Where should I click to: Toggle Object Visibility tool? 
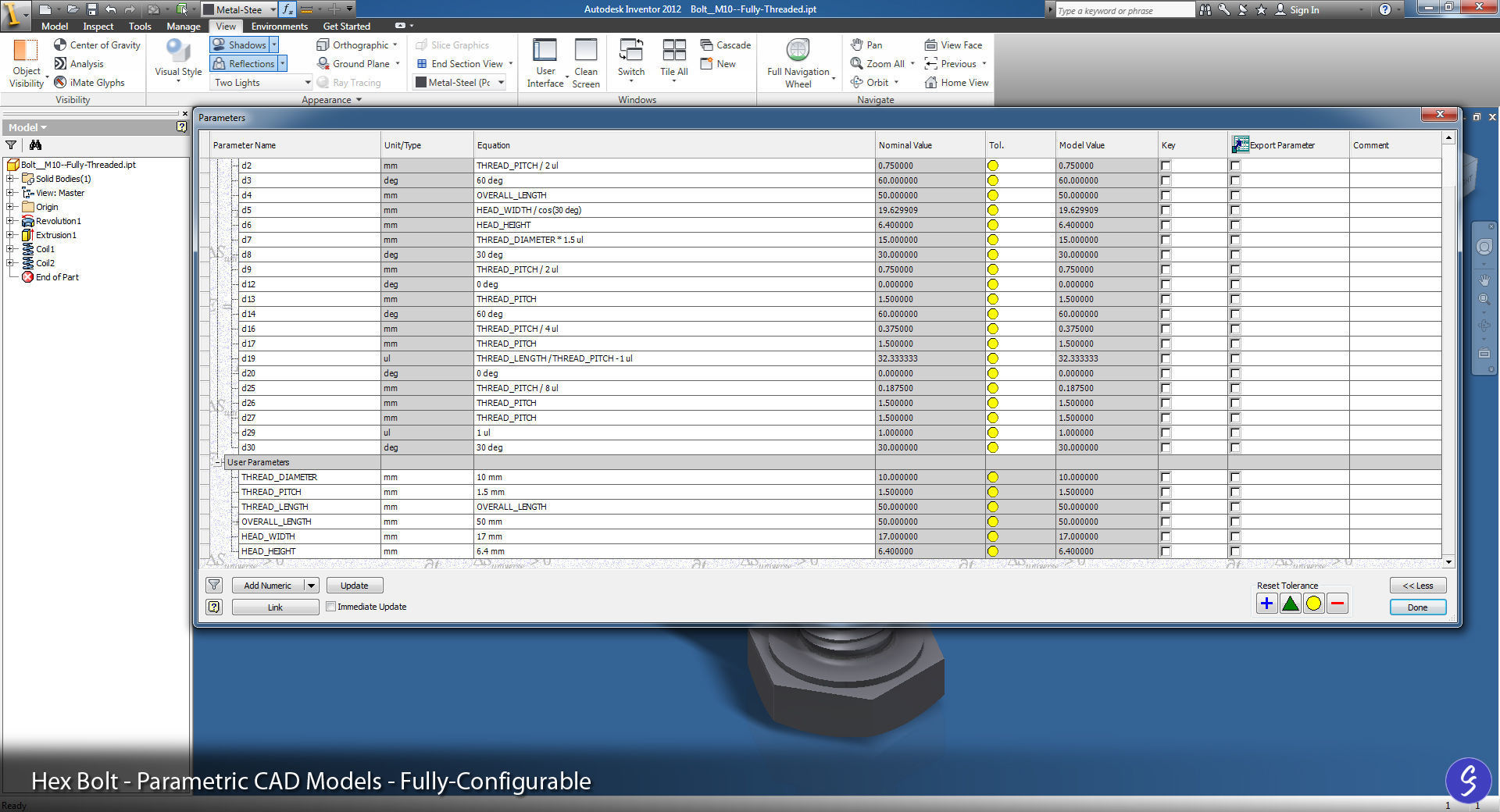point(26,62)
